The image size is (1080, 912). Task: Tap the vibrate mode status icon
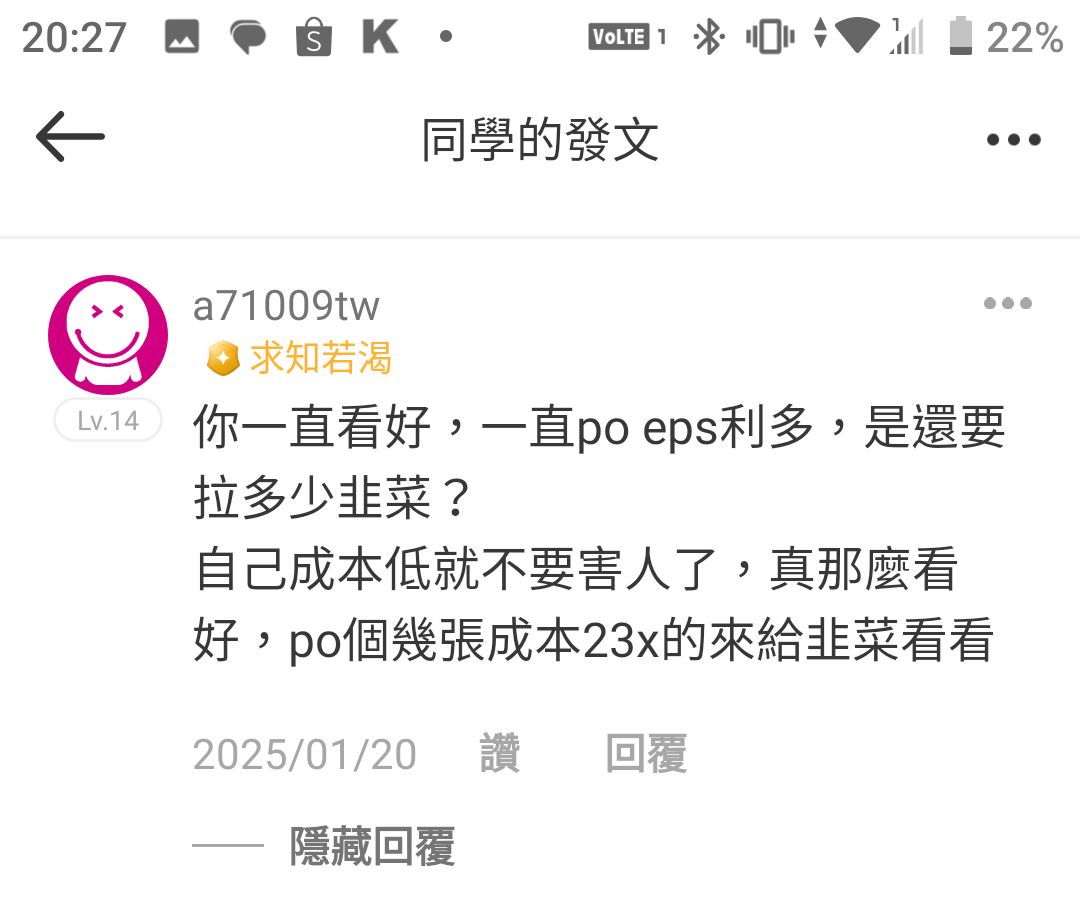770,37
